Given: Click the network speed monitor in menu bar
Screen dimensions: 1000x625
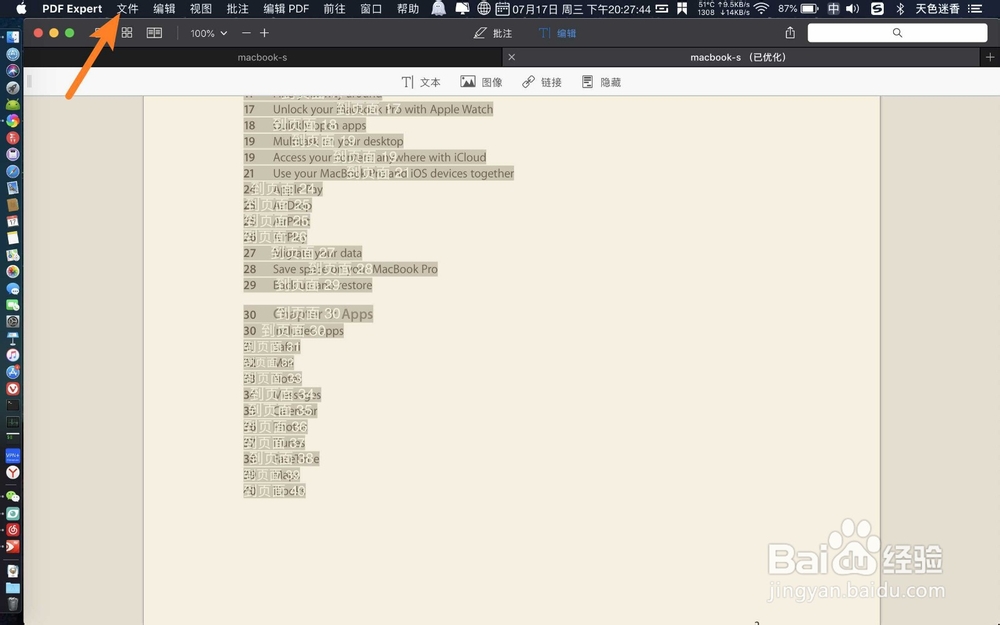Looking at the screenshot, I should pos(723,8).
